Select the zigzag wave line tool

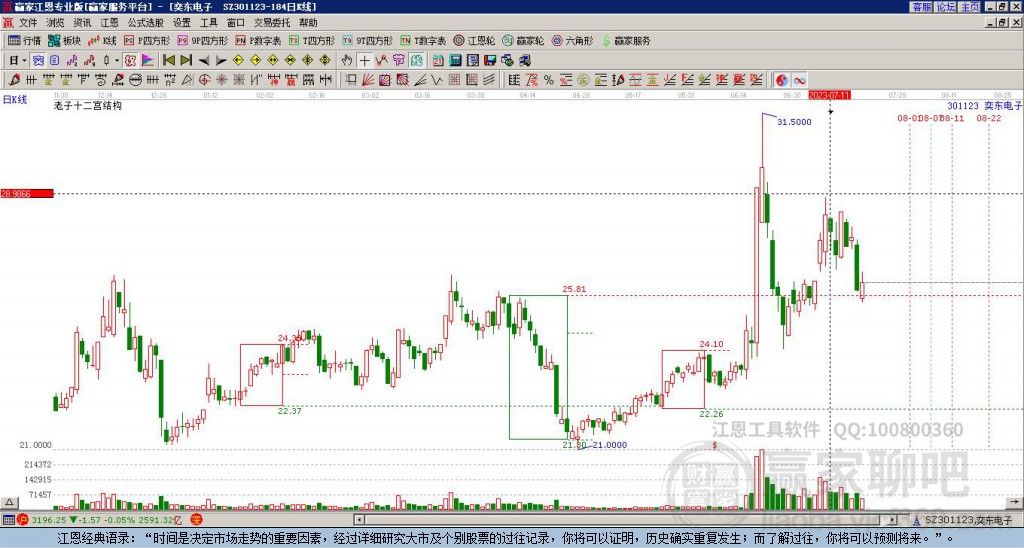(436, 80)
